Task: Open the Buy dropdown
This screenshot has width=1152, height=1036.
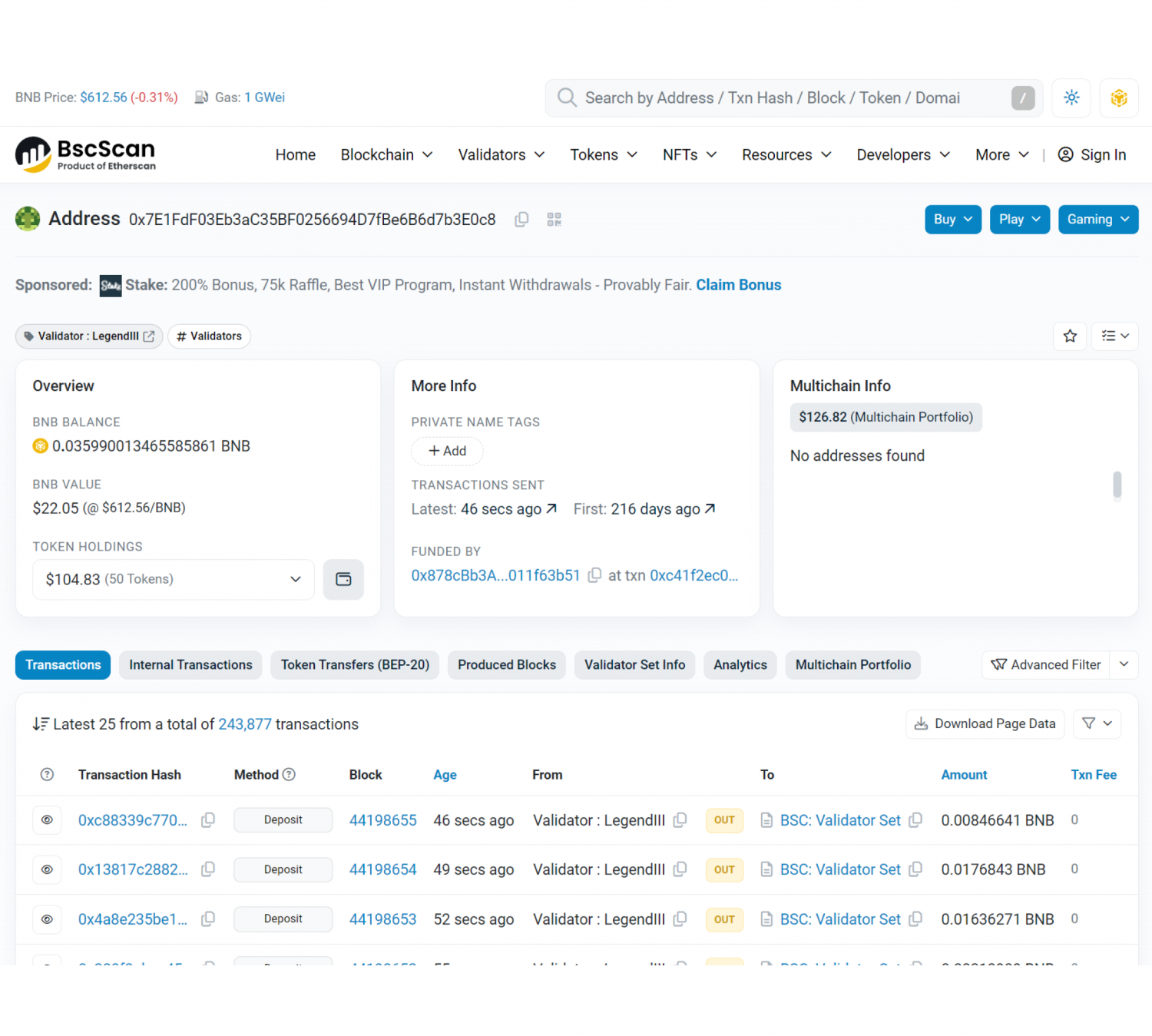Action: coord(953,220)
